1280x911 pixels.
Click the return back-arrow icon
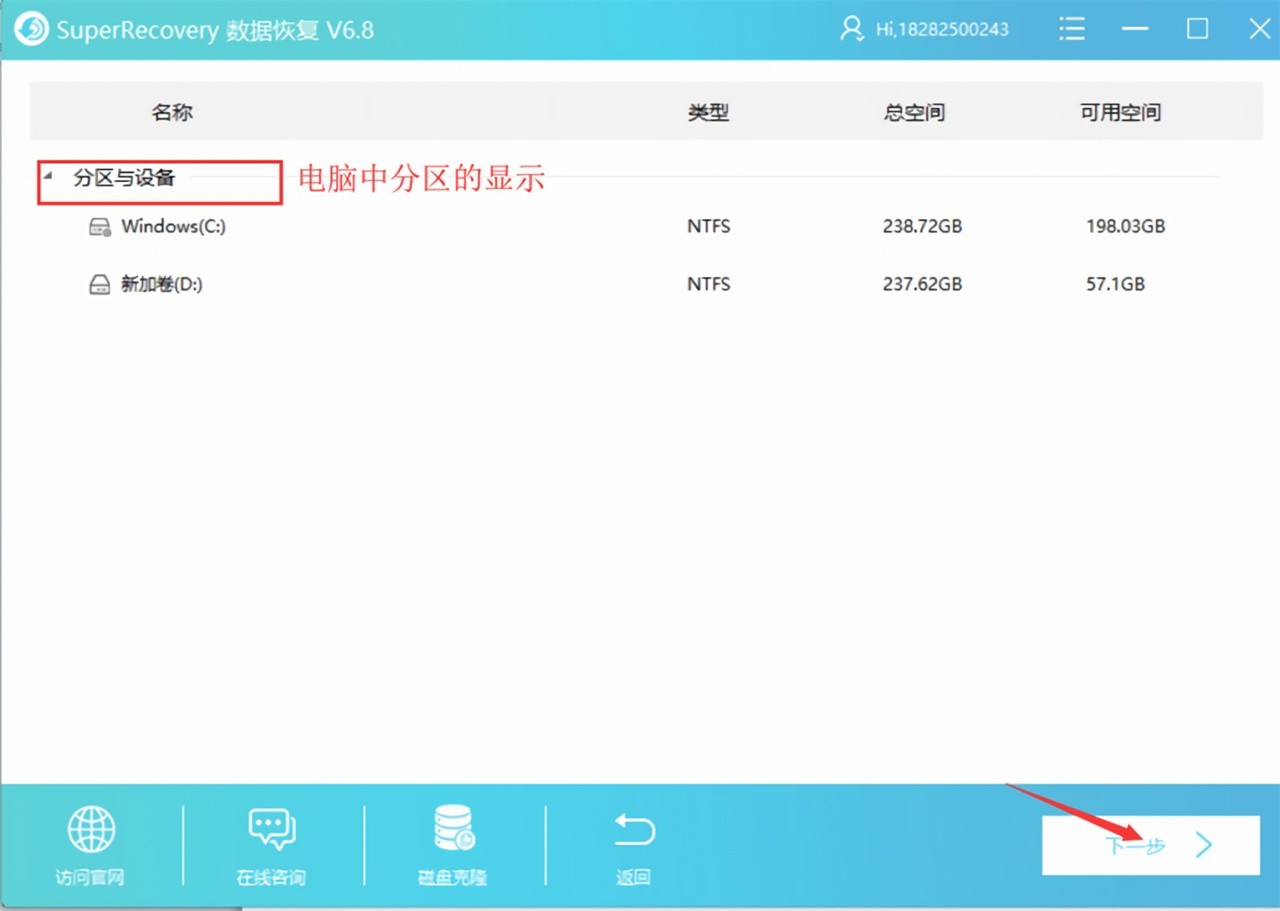634,829
